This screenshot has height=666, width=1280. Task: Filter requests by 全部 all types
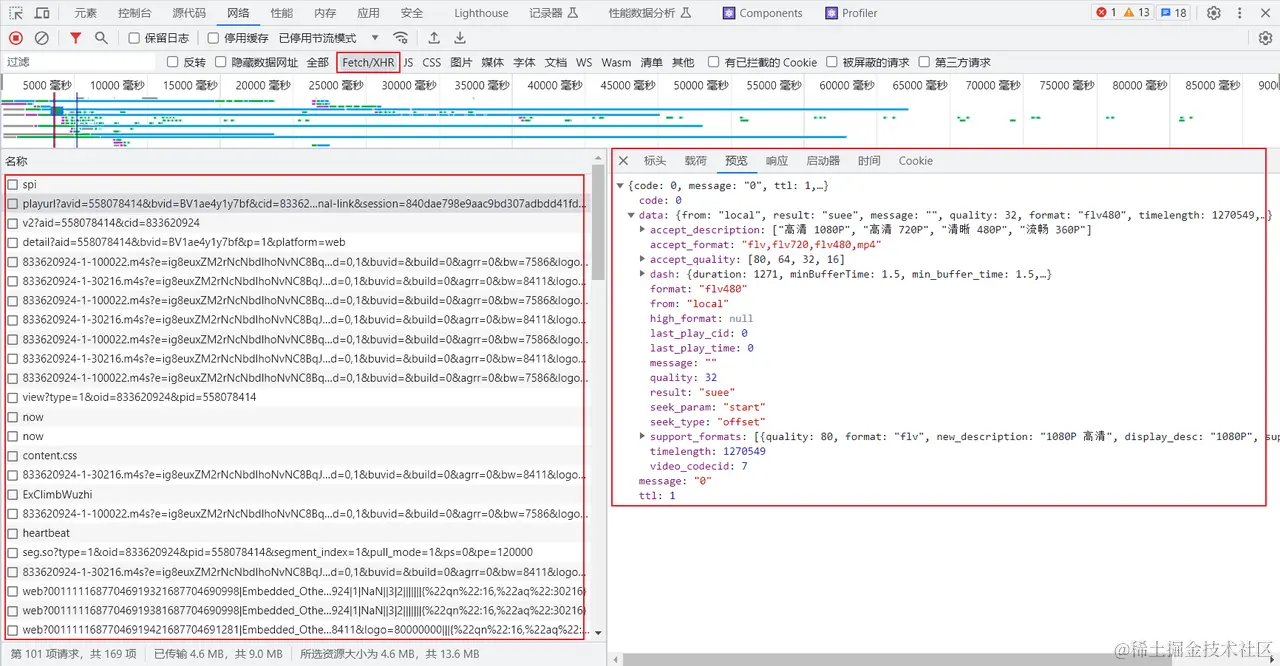click(318, 62)
